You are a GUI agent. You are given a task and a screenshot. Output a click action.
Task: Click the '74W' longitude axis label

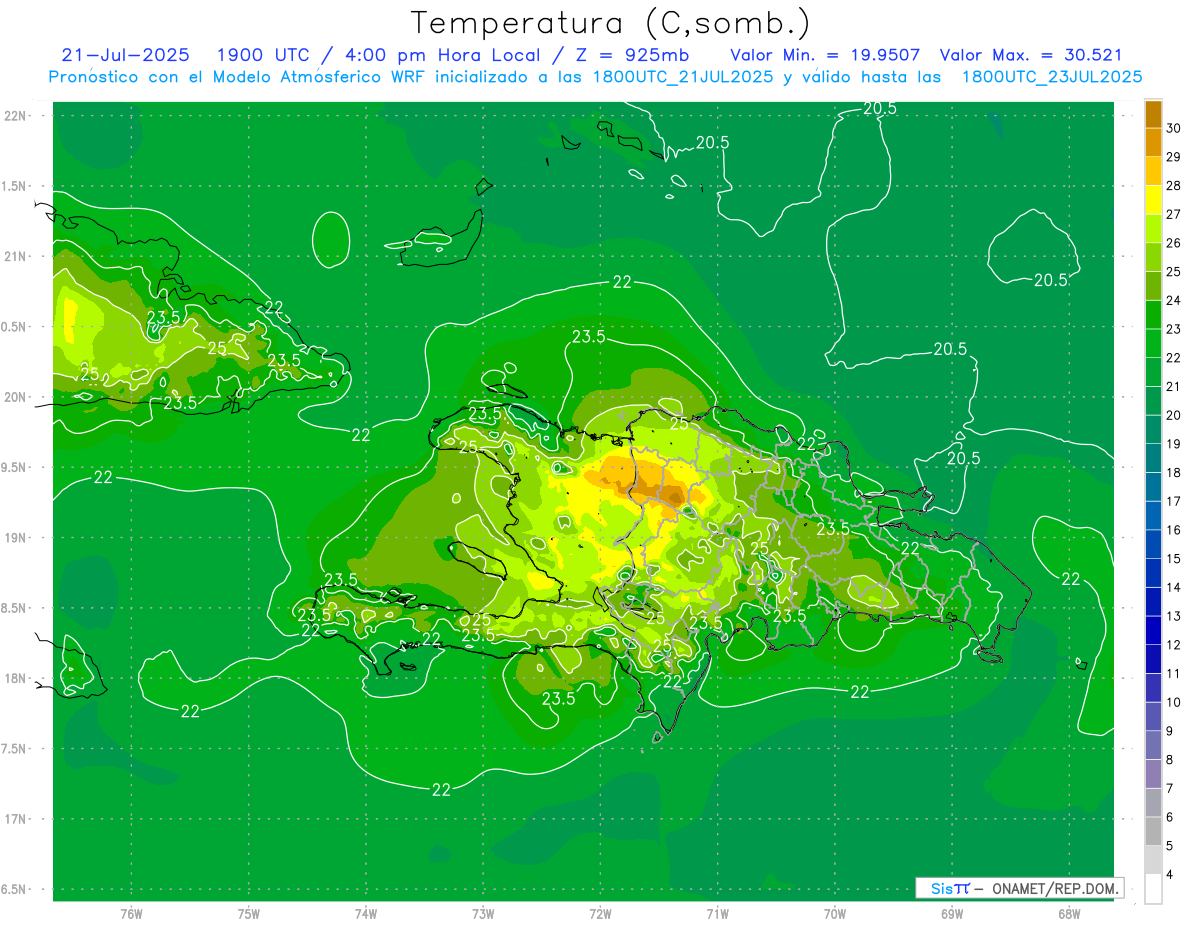click(366, 913)
